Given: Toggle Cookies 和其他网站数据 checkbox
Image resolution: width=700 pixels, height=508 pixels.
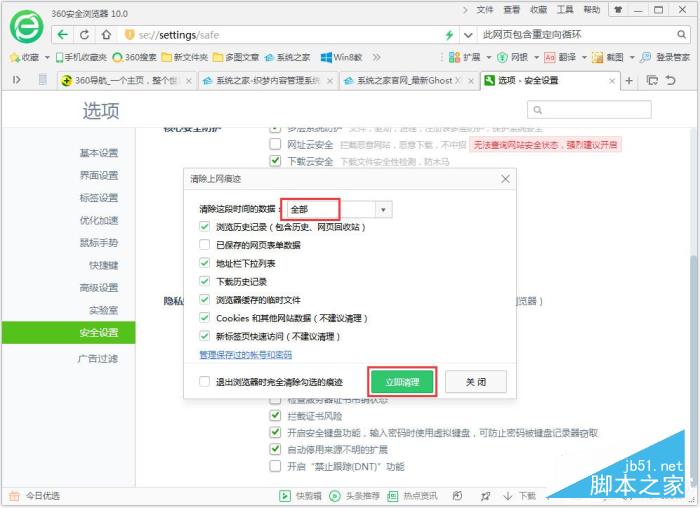Looking at the screenshot, I should [x=204, y=318].
